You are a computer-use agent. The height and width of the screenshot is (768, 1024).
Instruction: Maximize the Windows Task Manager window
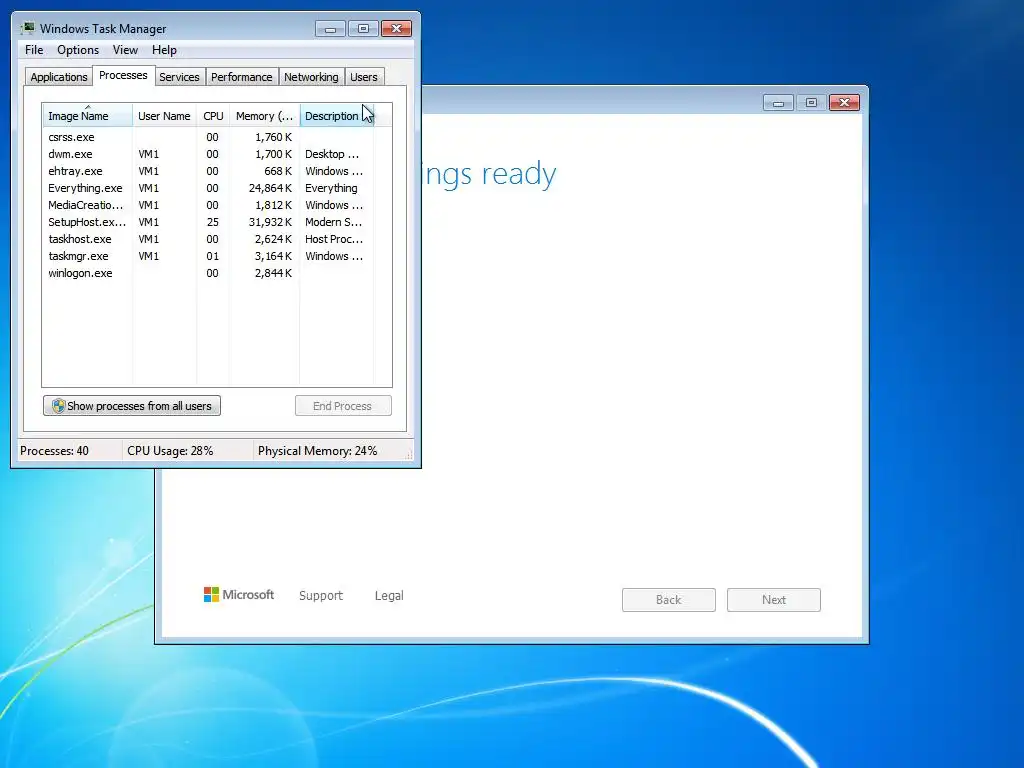pyautogui.click(x=363, y=29)
